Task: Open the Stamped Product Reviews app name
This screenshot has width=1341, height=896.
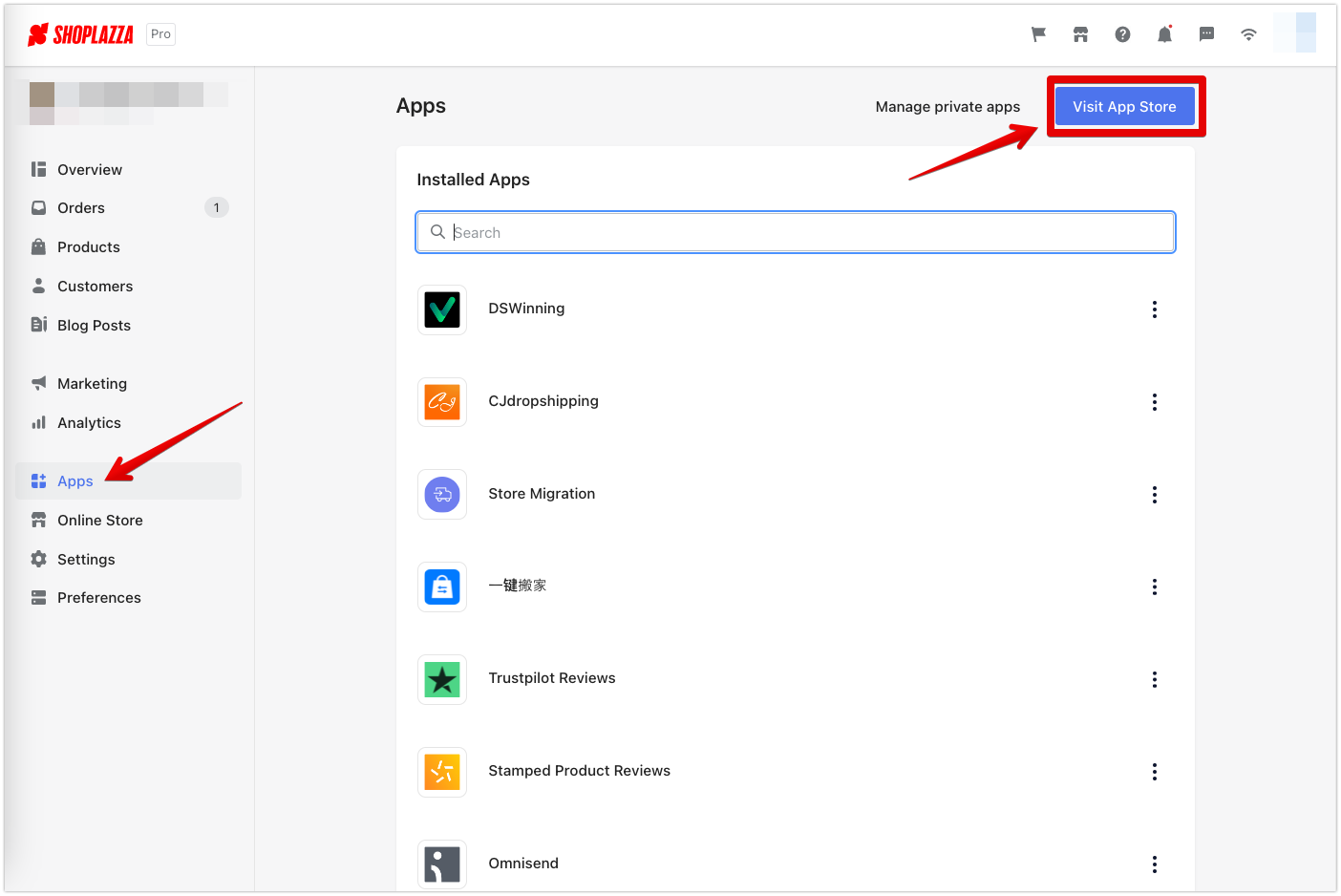Action: (580, 771)
